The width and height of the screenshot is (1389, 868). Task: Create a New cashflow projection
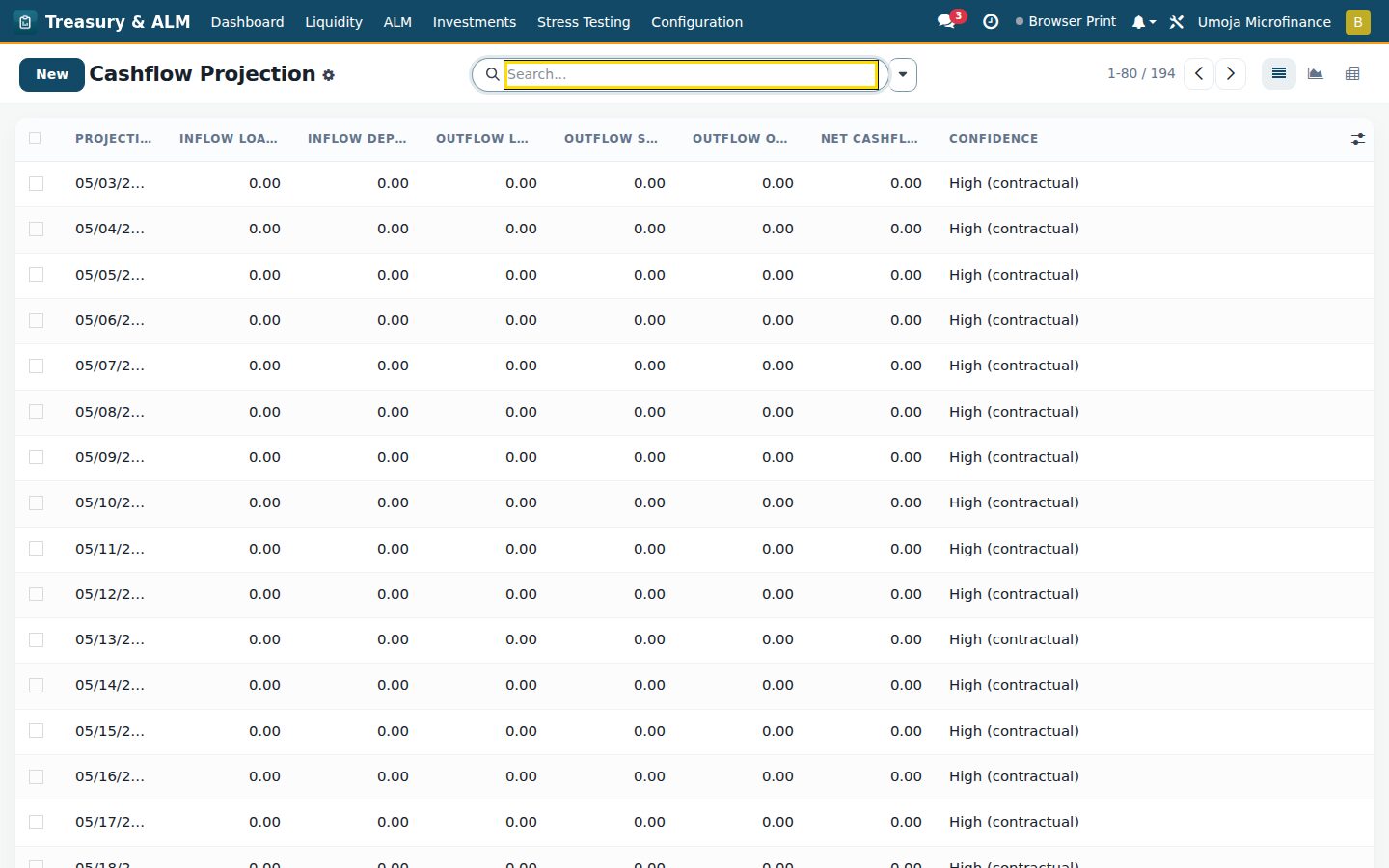(x=52, y=74)
